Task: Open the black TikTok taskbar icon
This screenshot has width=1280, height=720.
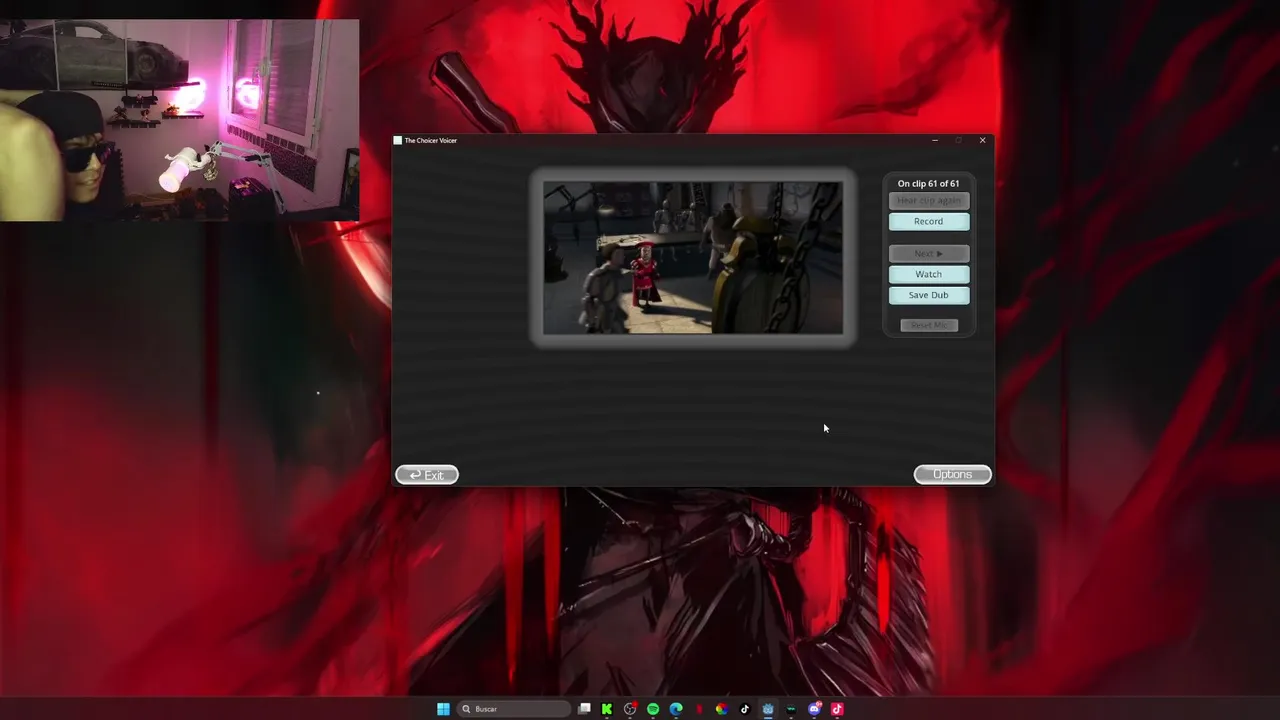Action: pyautogui.click(x=745, y=709)
